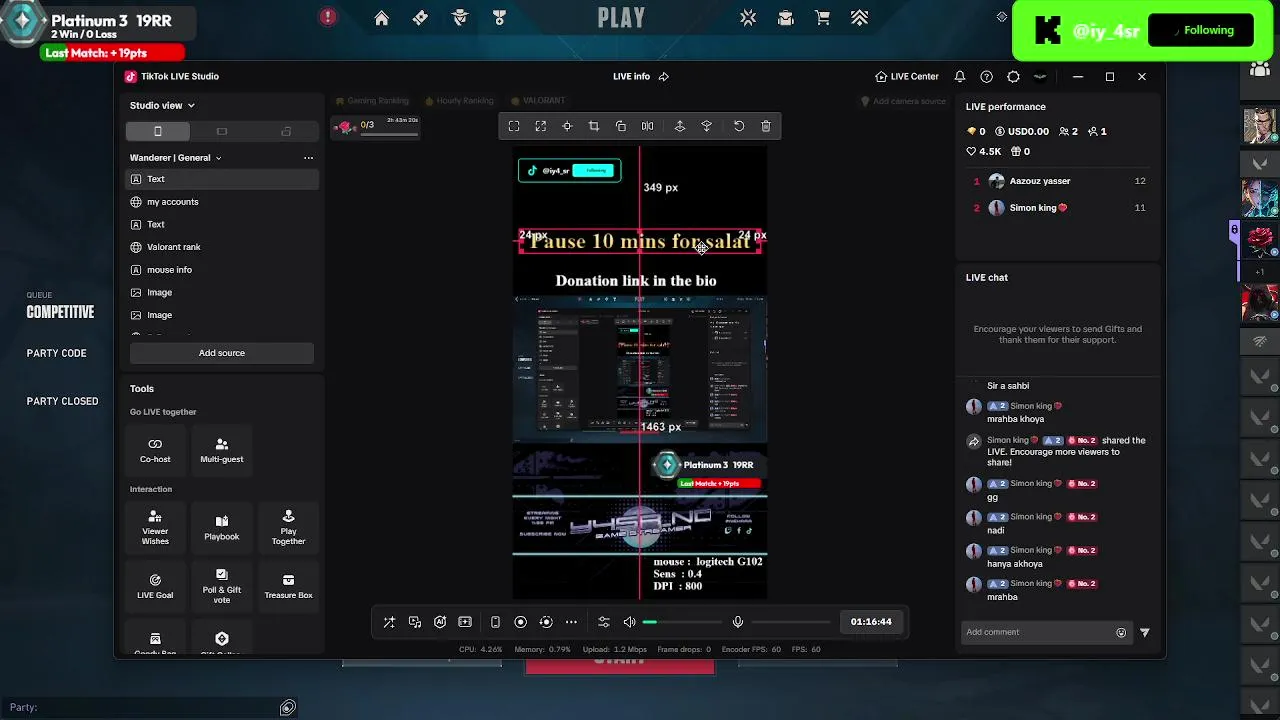The image size is (1280, 720).
Task: Click the bring layer forward icon
Action: pos(680,126)
